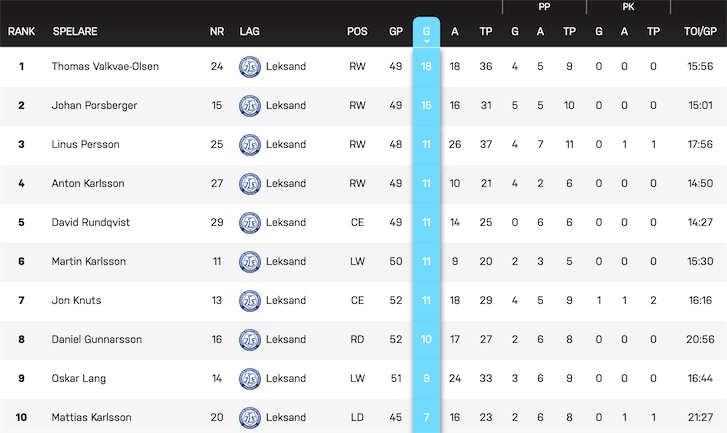
Task: Sort by the POS position header
Action: point(357,32)
